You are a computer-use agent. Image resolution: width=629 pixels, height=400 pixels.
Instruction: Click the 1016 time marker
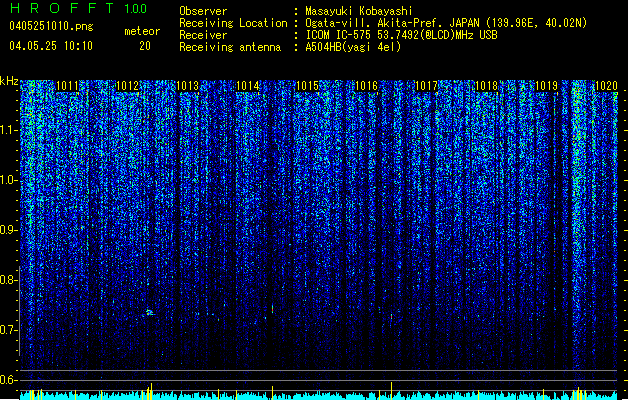point(367,86)
